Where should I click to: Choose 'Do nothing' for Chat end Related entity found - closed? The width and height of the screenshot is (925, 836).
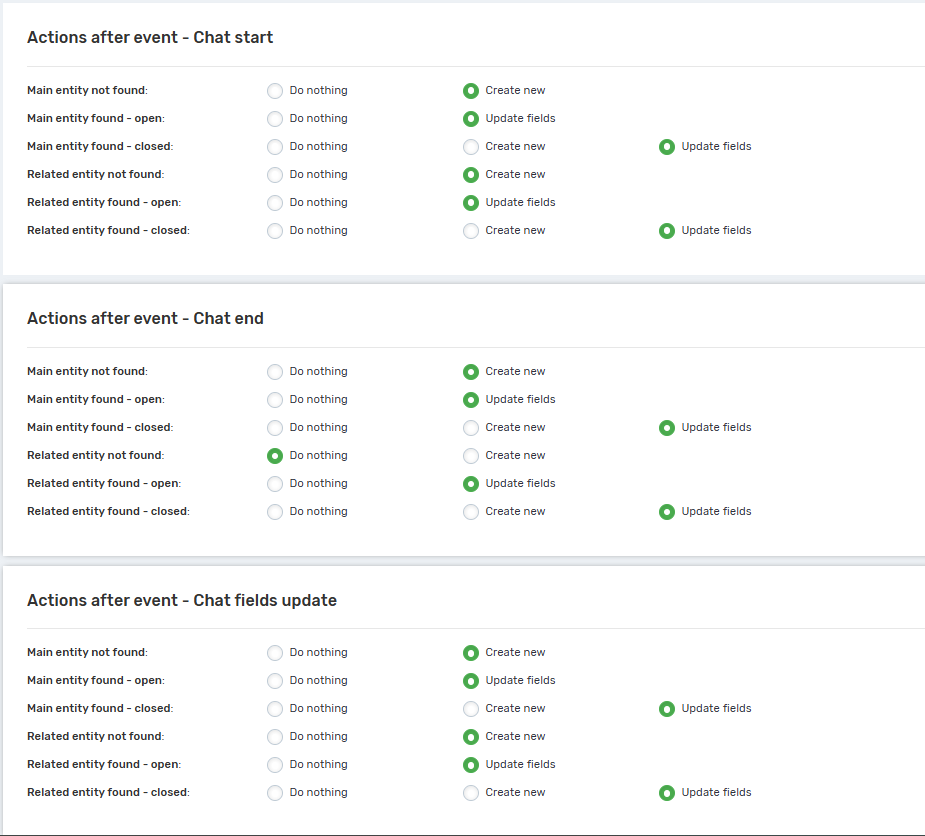[275, 512]
